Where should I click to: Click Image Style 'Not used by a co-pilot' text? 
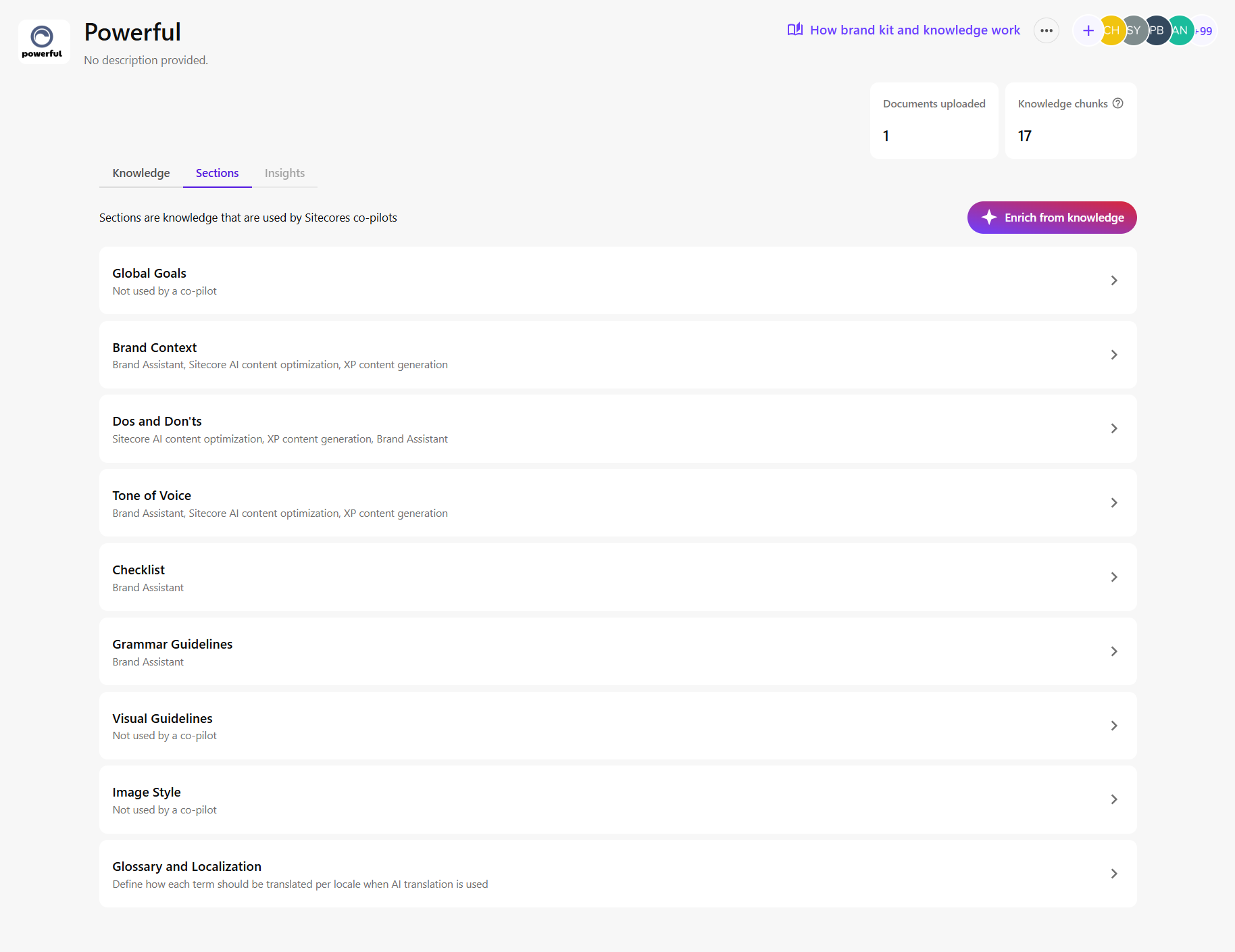point(165,810)
